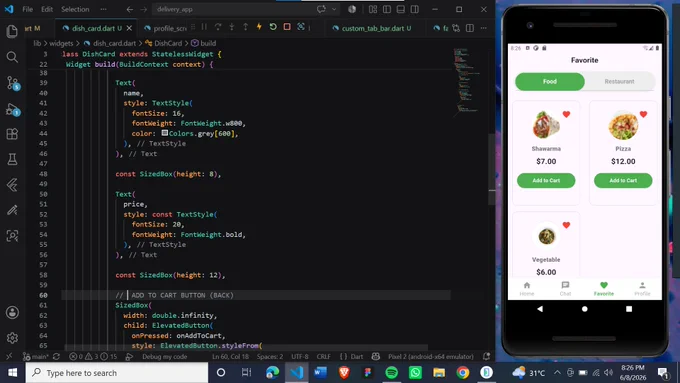This screenshot has height=383, width=680.
Task: Unfavorite the Shawarma heart icon
Action: pyautogui.click(x=566, y=115)
